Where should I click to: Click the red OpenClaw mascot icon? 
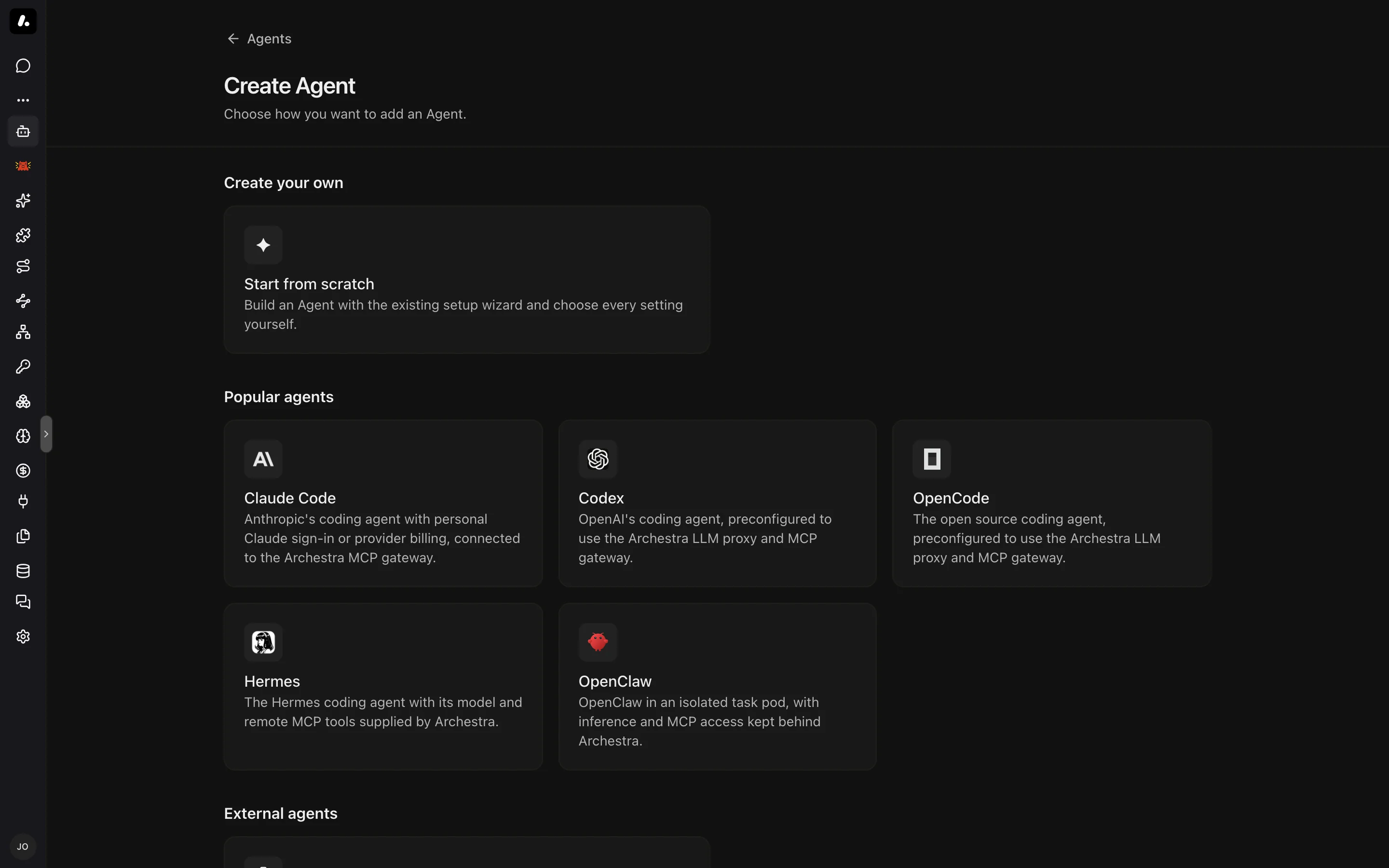[x=598, y=642]
